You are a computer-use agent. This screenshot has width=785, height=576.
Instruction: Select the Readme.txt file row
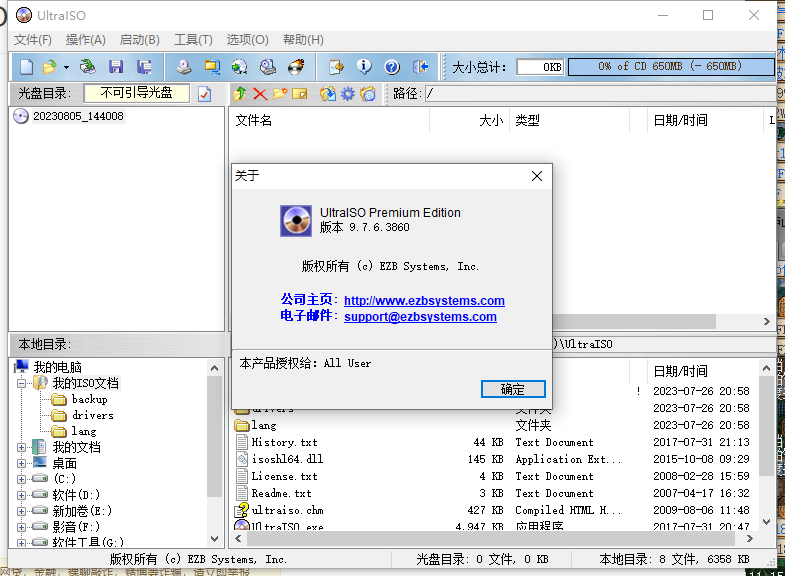pos(492,493)
